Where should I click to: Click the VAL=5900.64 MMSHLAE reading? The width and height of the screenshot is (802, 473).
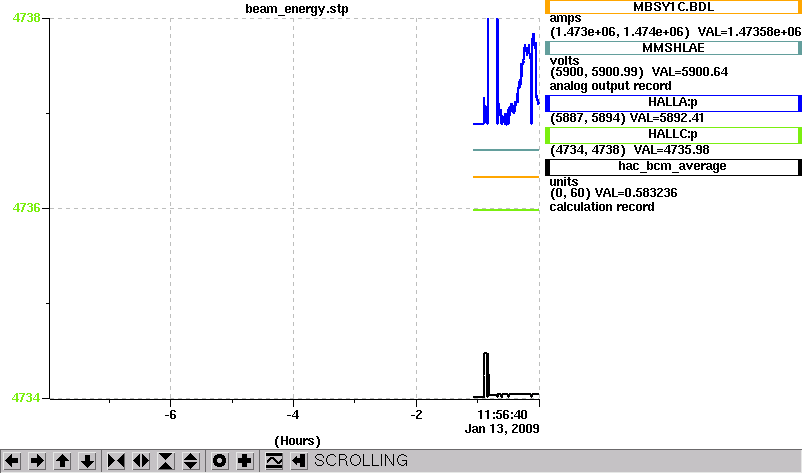(x=689, y=72)
